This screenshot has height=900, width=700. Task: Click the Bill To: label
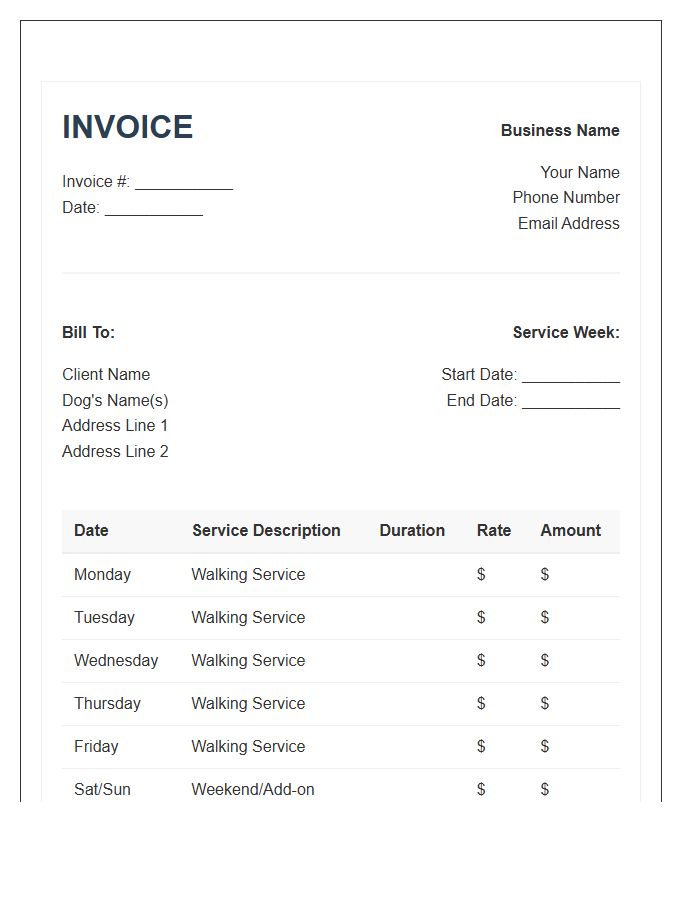(88, 332)
